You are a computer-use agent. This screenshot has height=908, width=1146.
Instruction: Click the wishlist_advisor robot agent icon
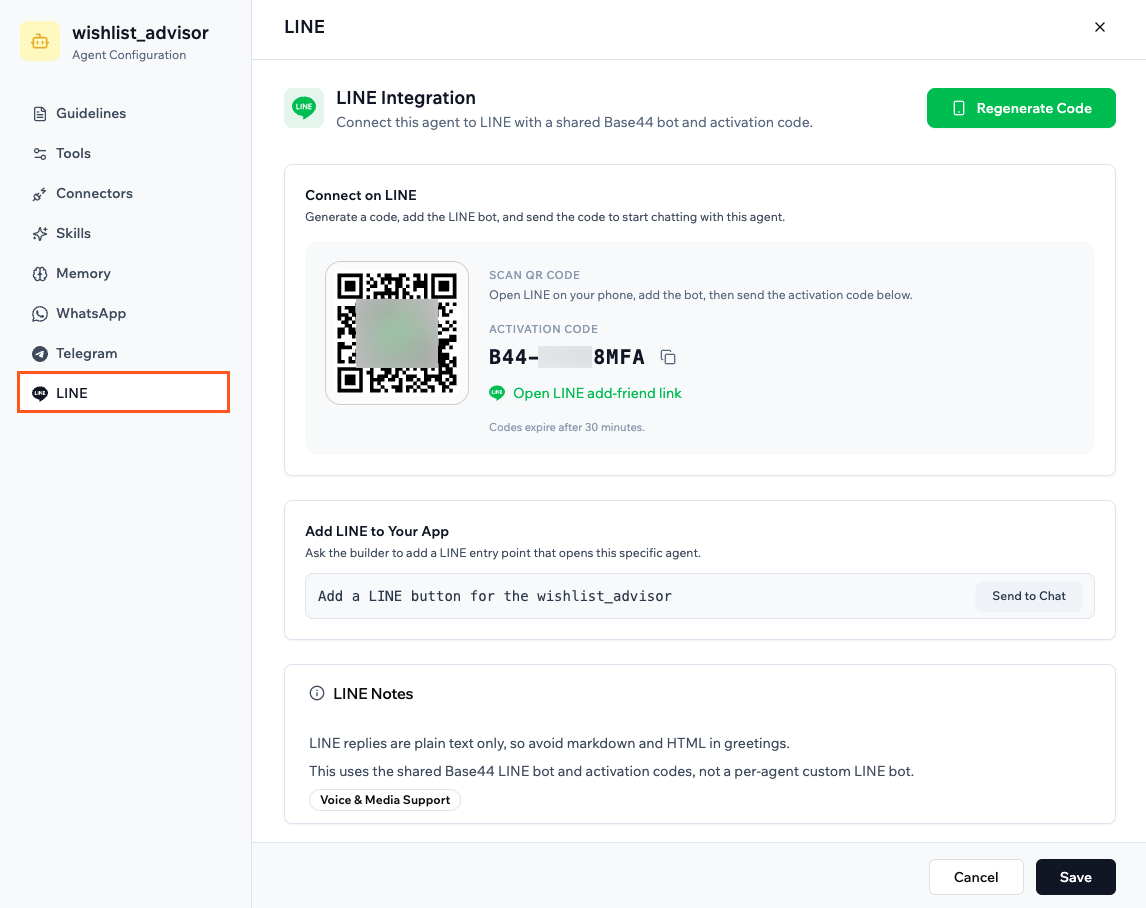coord(40,42)
